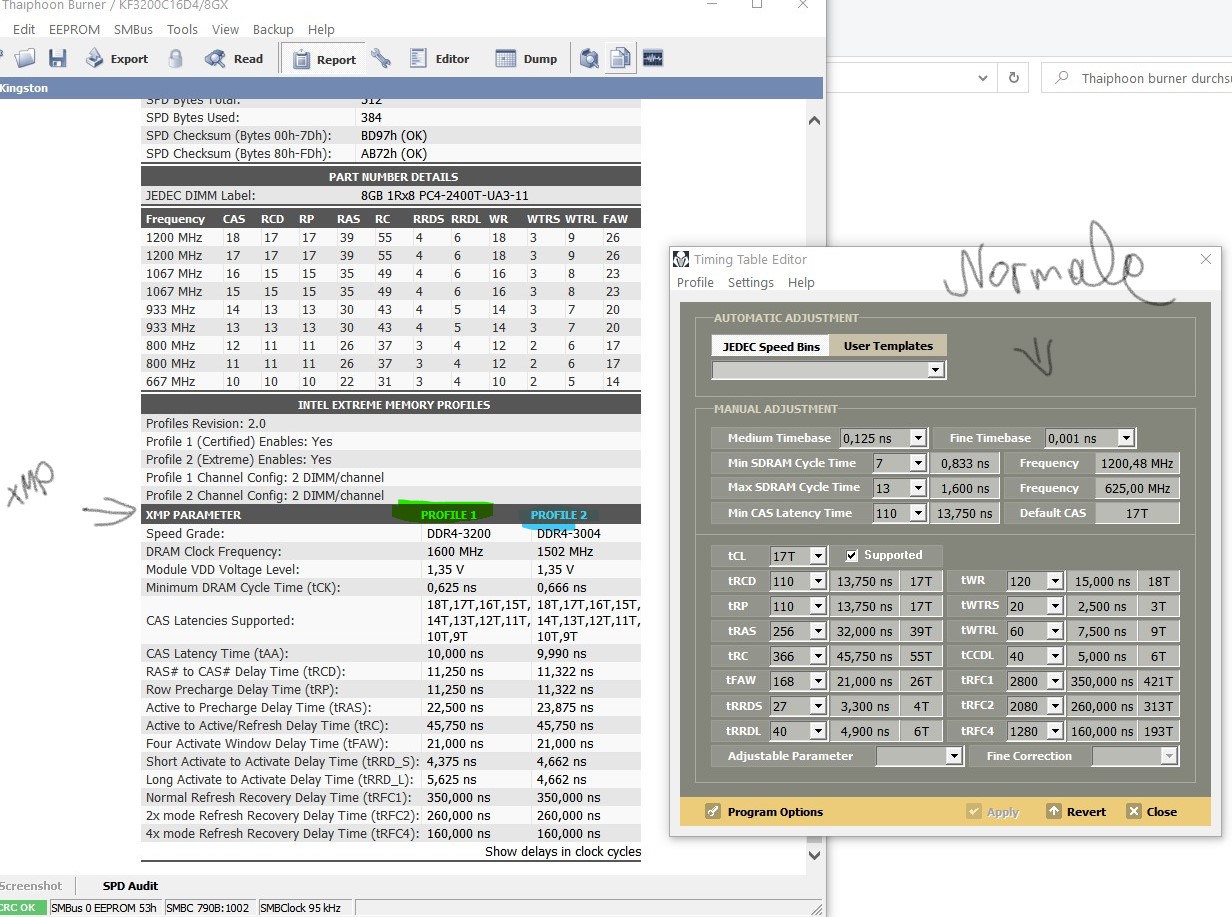The image size is (1232, 917).
Task: Click the Close X icon in Timing Editor
Action: (x=1133, y=811)
